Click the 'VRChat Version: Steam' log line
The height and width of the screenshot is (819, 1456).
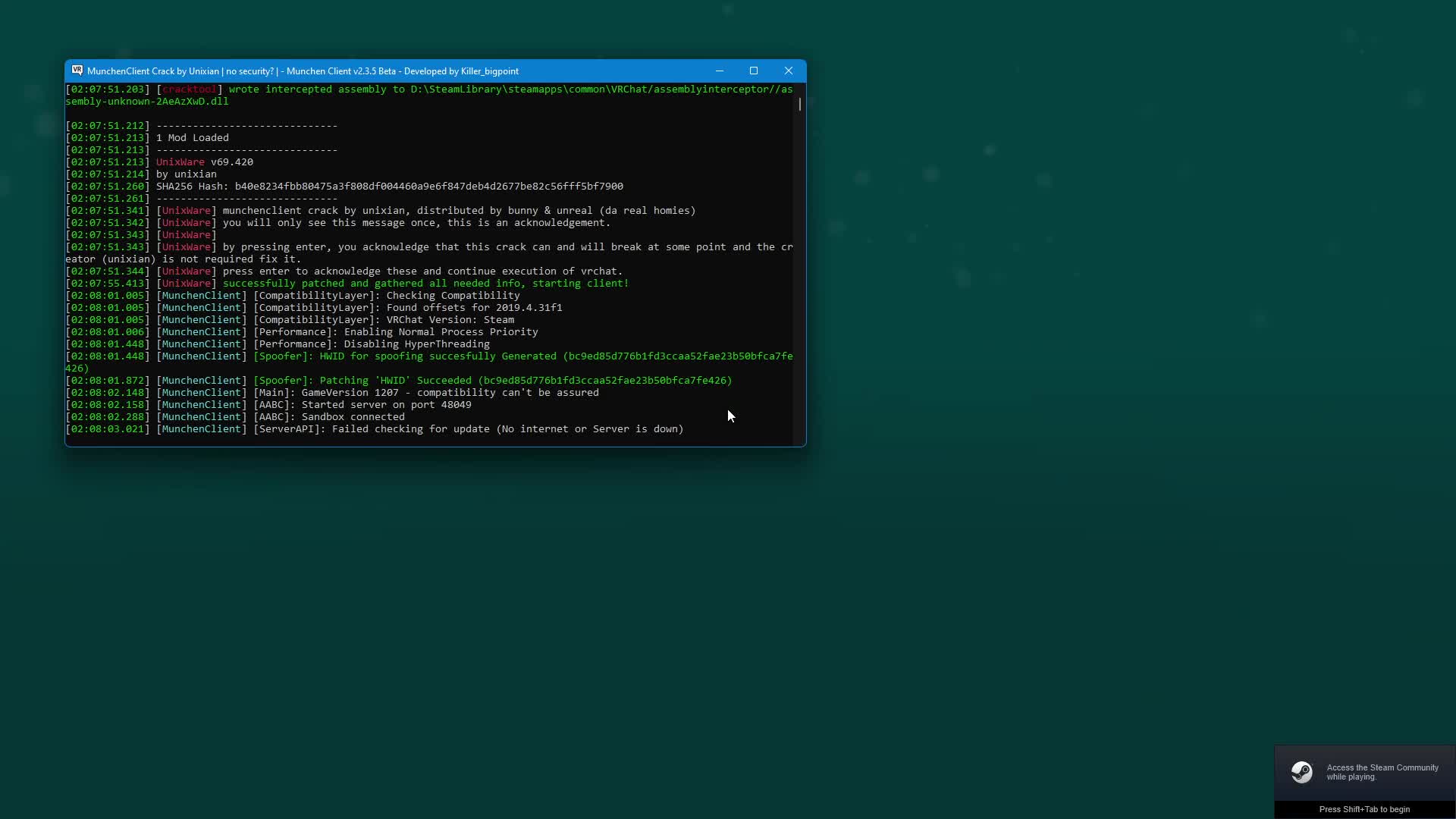tap(450, 320)
